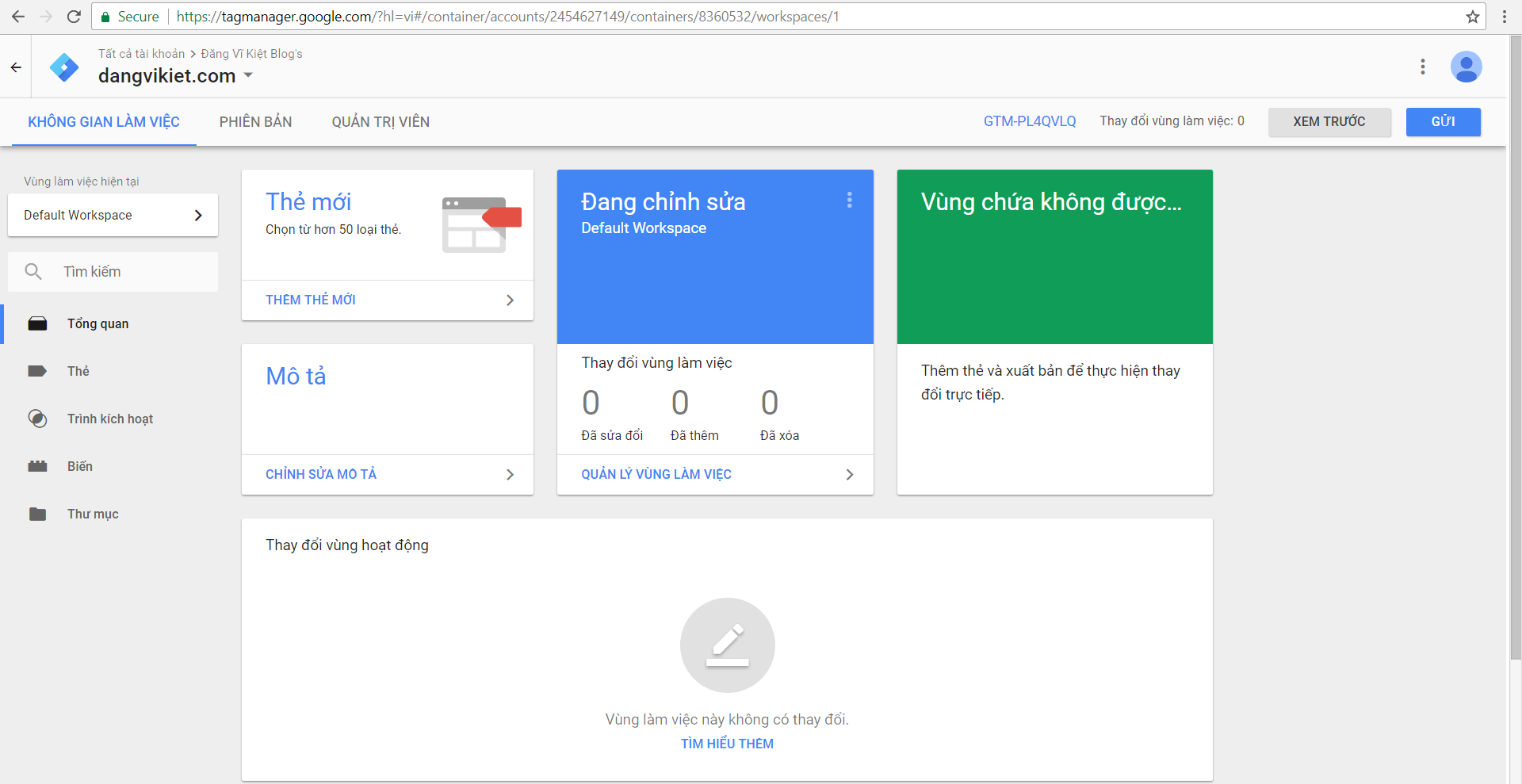
Task: Click the Mô tả card title
Action: click(296, 376)
